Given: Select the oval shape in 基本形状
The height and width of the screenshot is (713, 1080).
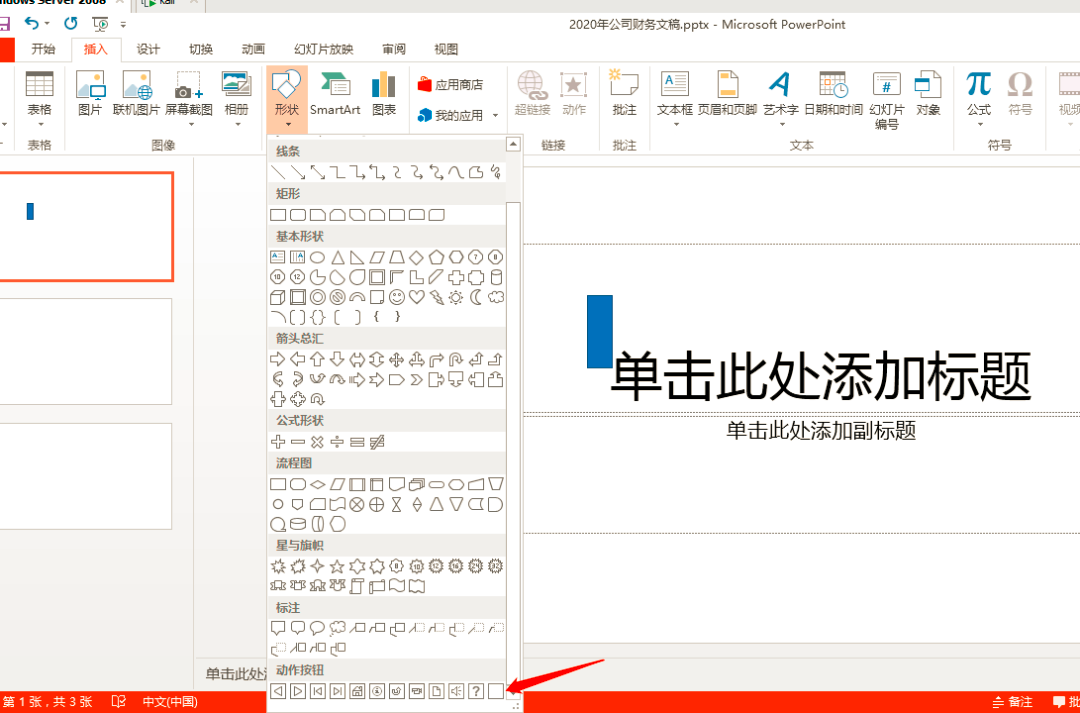Looking at the screenshot, I should point(317,257).
